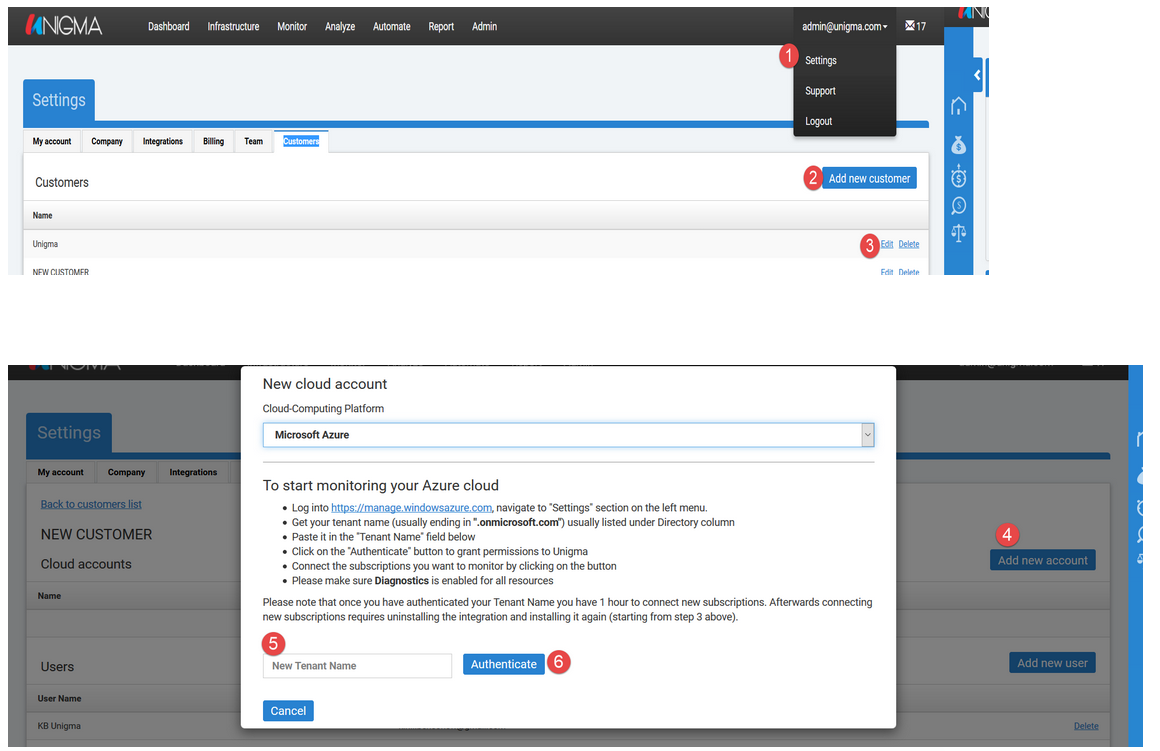1160x751 pixels.
Task: Open Report in the top navigation
Action: pos(441,27)
